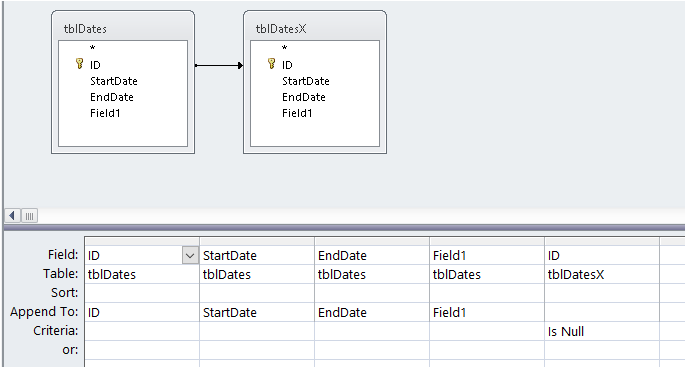686x368 pixels.
Task: Select EndDate in the tblDatesX field list
Action: 304,97
